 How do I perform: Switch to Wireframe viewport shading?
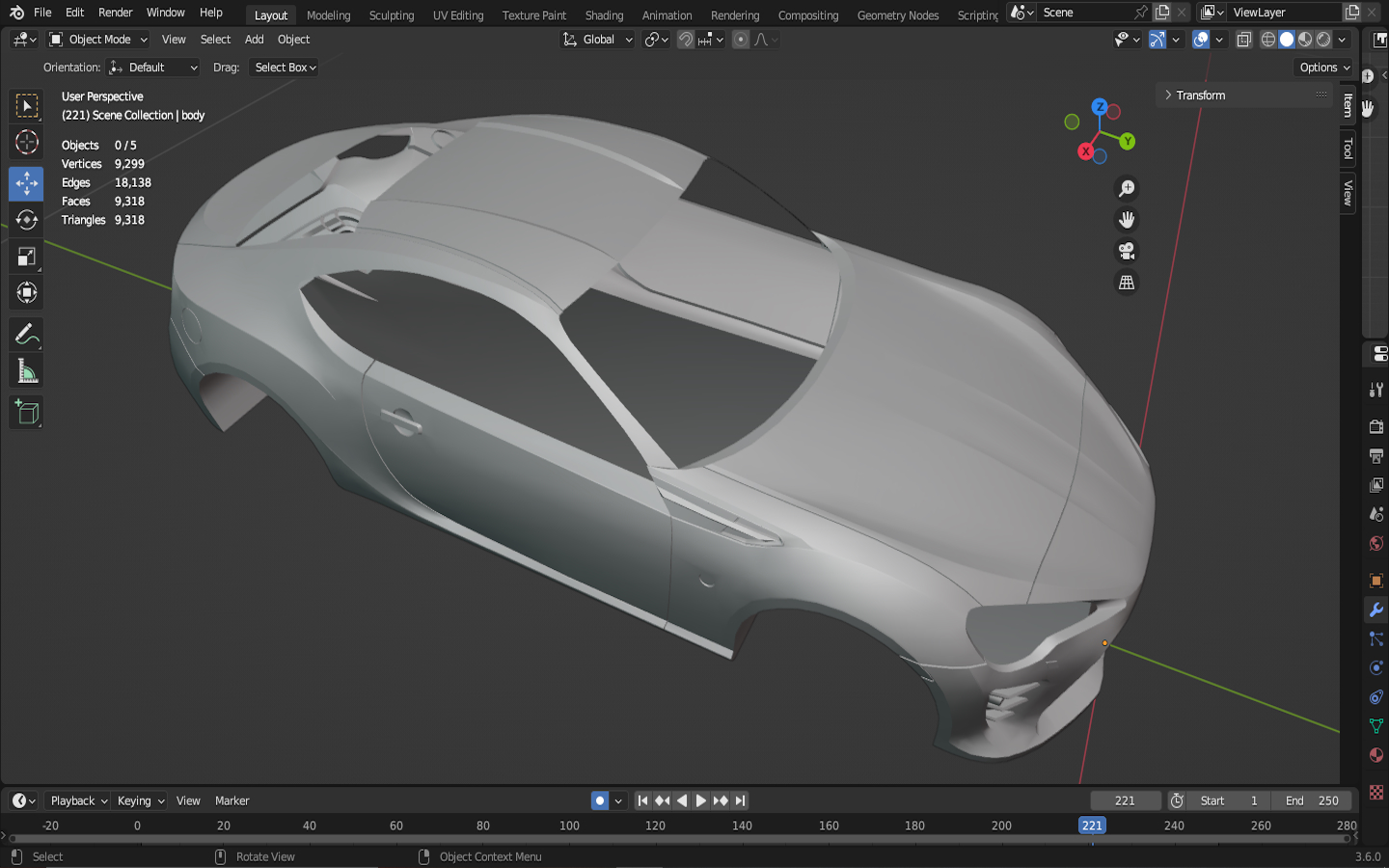(1268, 40)
